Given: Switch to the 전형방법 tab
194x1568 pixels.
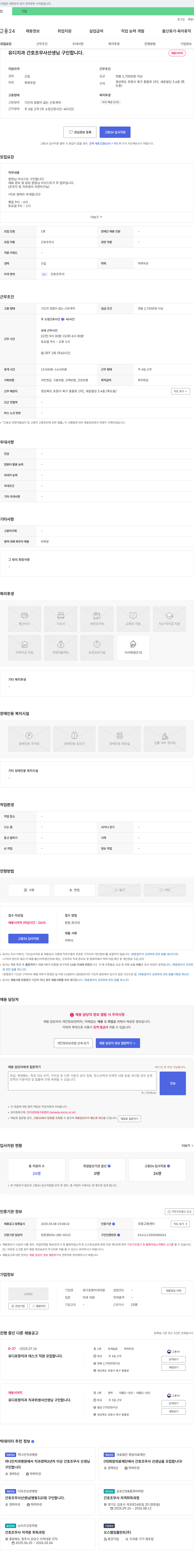Looking at the screenshot, I should tap(150, 44).
